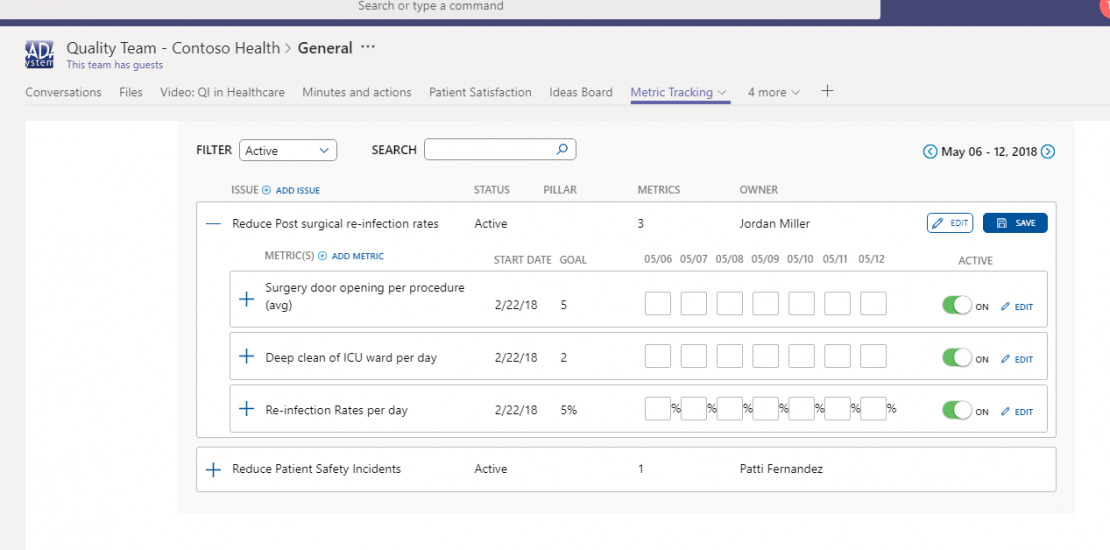1110x550 pixels.
Task: Click Search or type a command box
Action: [438, 8]
